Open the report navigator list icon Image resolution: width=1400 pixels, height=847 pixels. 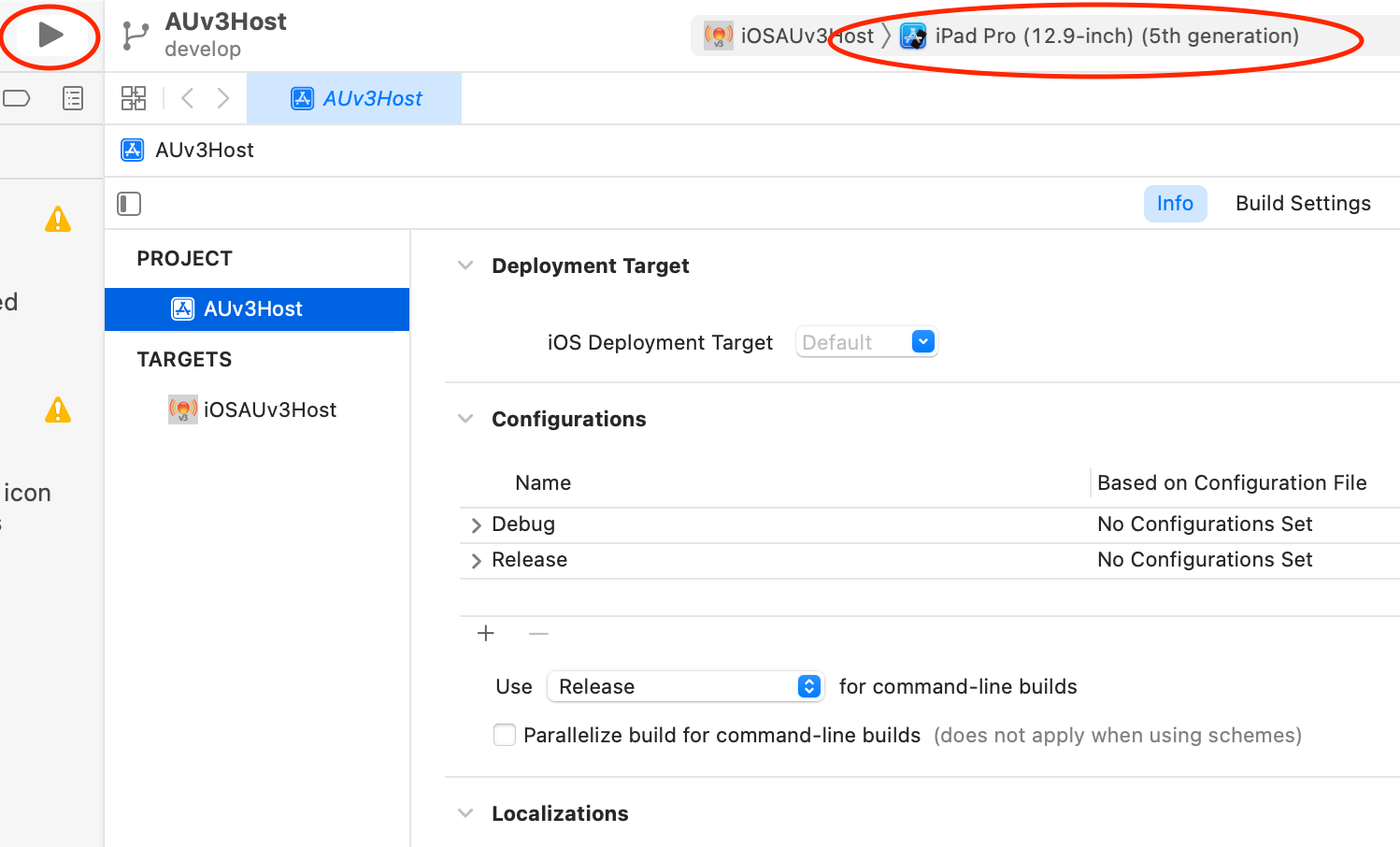[x=73, y=98]
